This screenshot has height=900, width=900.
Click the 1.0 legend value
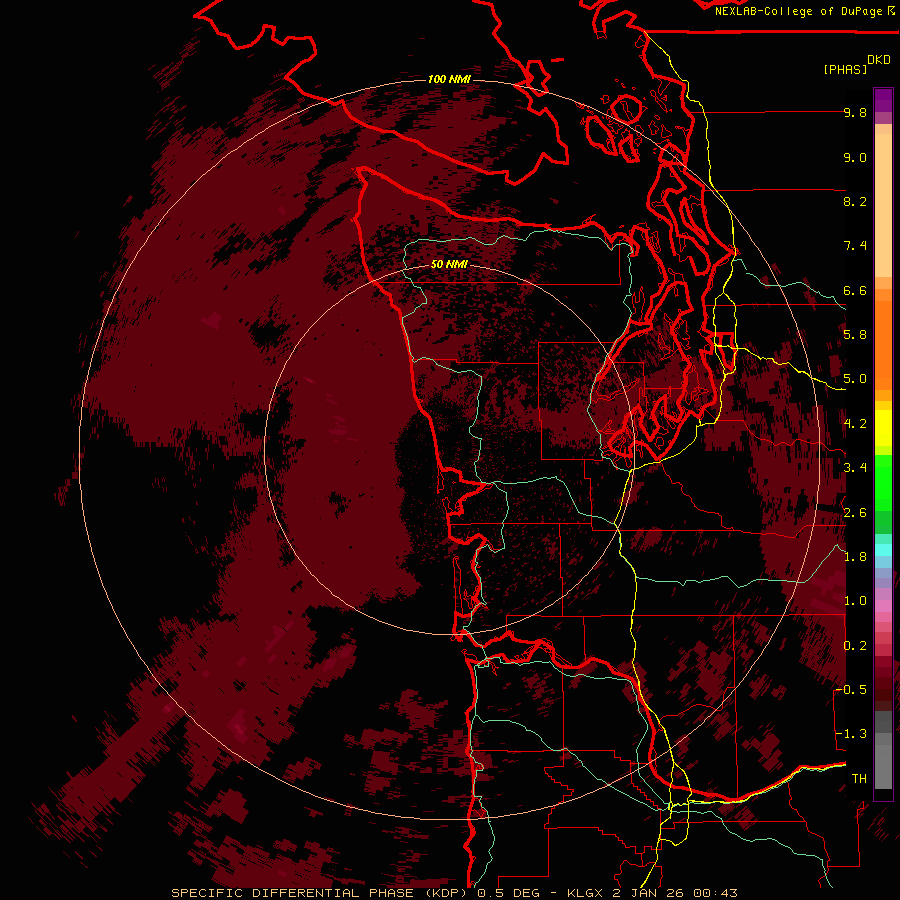(x=855, y=601)
